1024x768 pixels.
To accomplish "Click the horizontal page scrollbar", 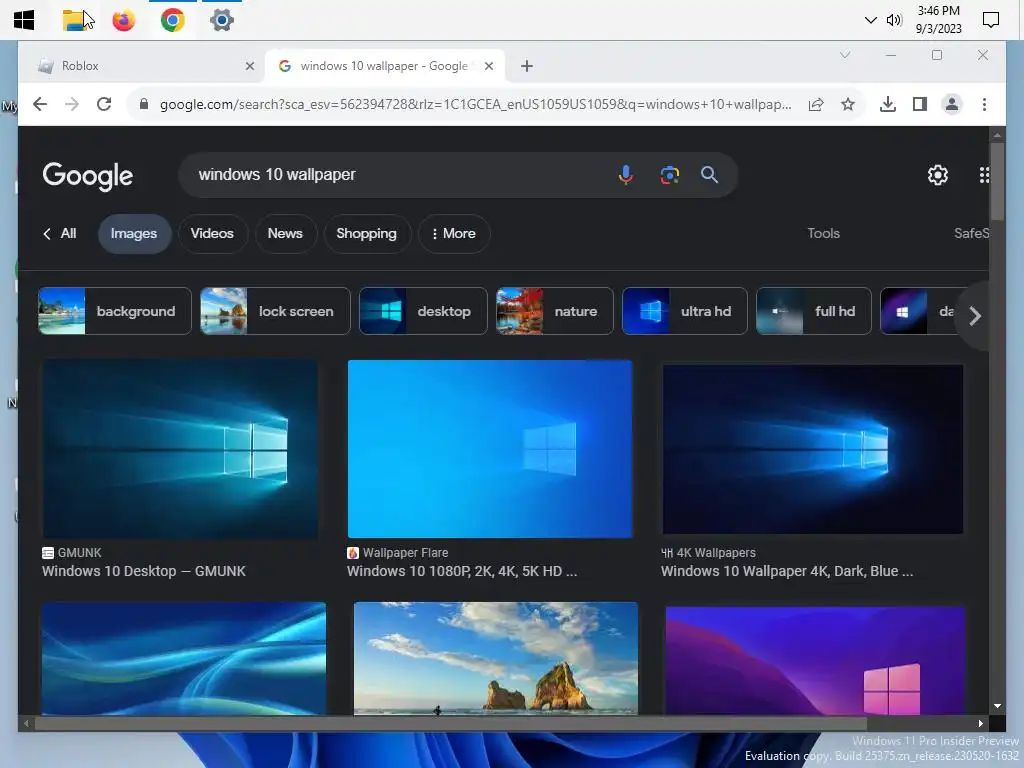I will [x=451, y=724].
